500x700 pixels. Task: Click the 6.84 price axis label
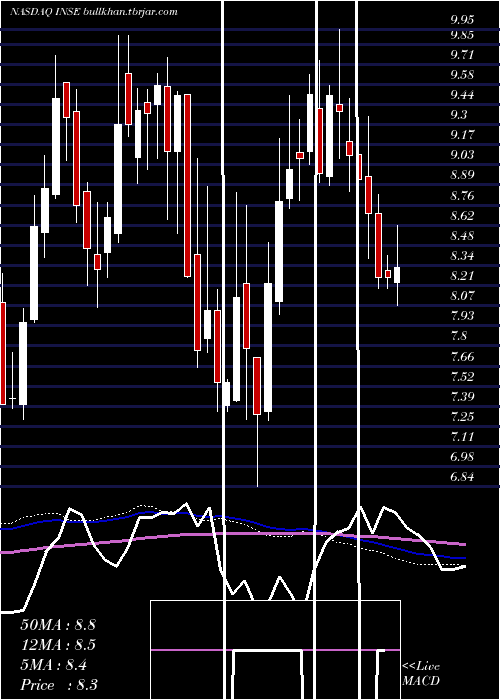coord(462,477)
